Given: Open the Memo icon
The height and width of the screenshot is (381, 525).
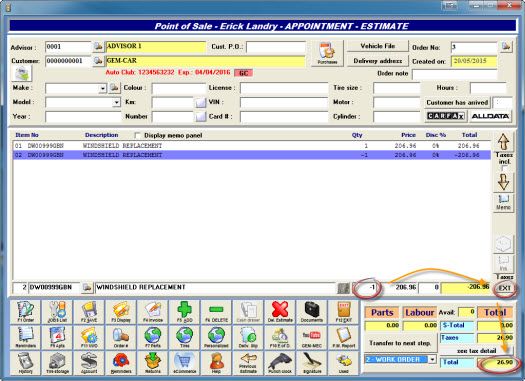Looking at the screenshot, I should (503, 203).
